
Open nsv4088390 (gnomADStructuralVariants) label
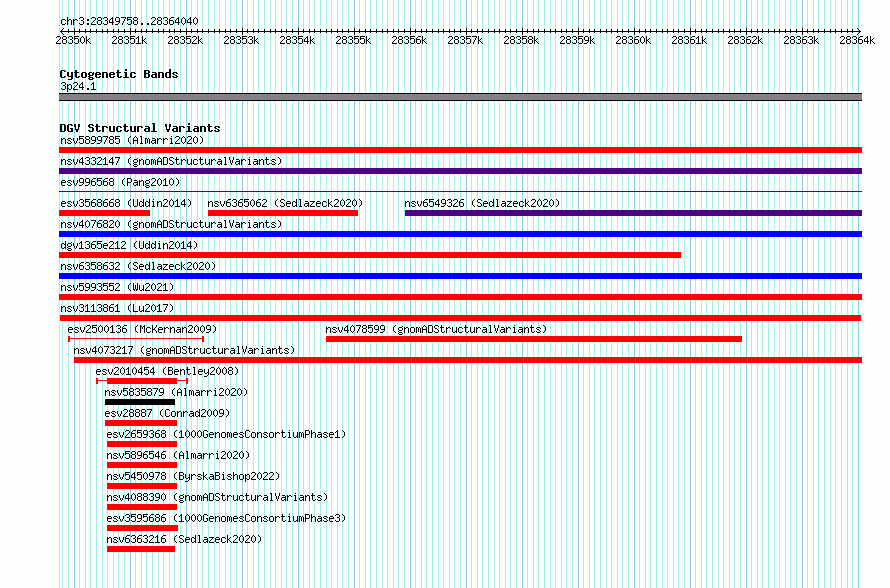217,497
